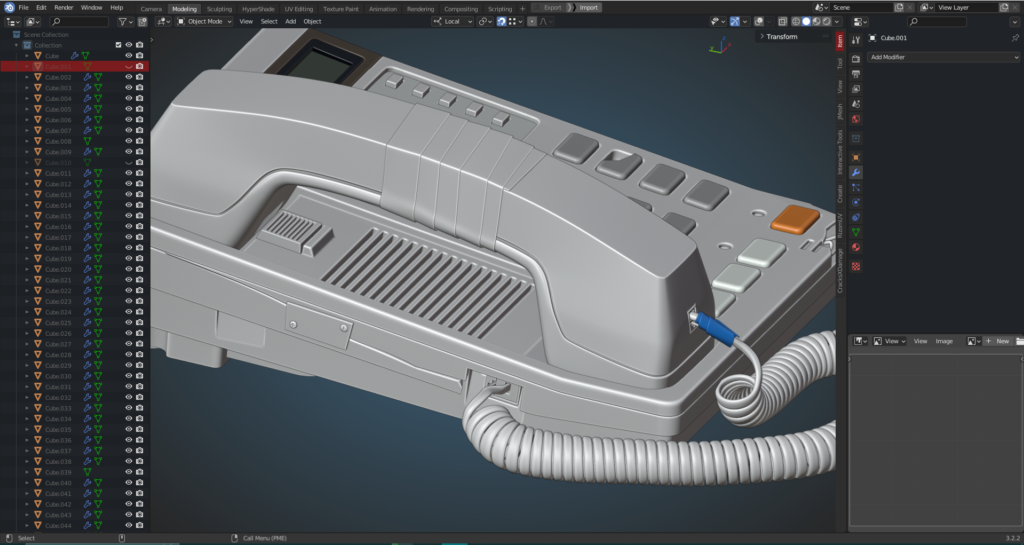Open the Render properties tab icon
Image resolution: width=1024 pixels, height=545 pixels.
pyautogui.click(x=856, y=60)
